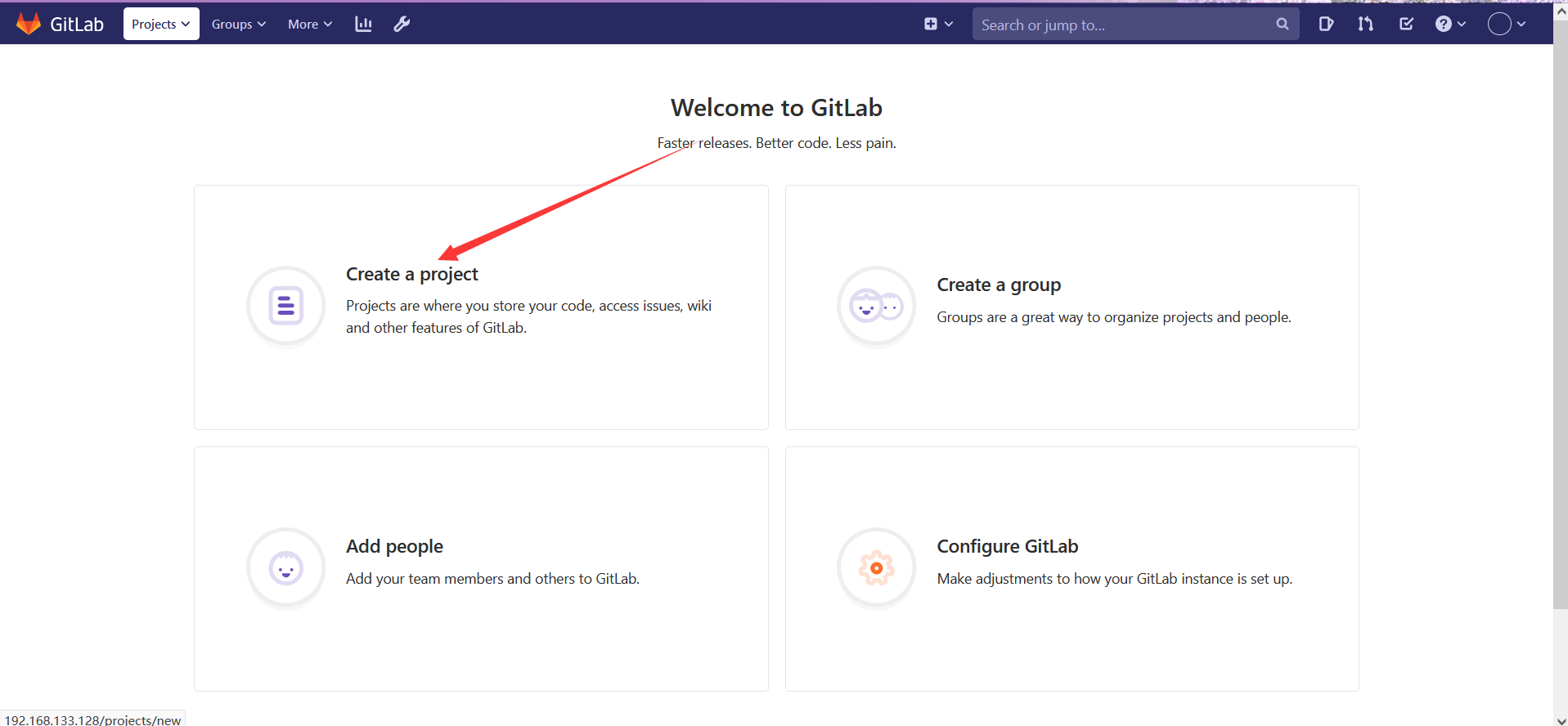The width and height of the screenshot is (1568, 726).
Task: Click 'Make adjustments to how your GitLab' text
Action: (x=1115, y=579)
